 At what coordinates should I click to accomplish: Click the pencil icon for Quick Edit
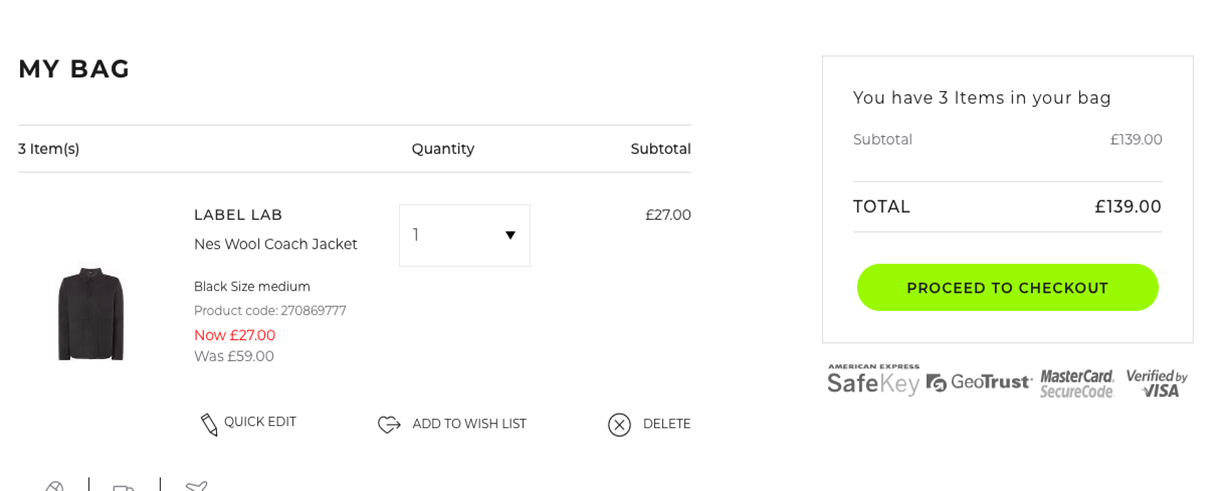click(209, 424)
